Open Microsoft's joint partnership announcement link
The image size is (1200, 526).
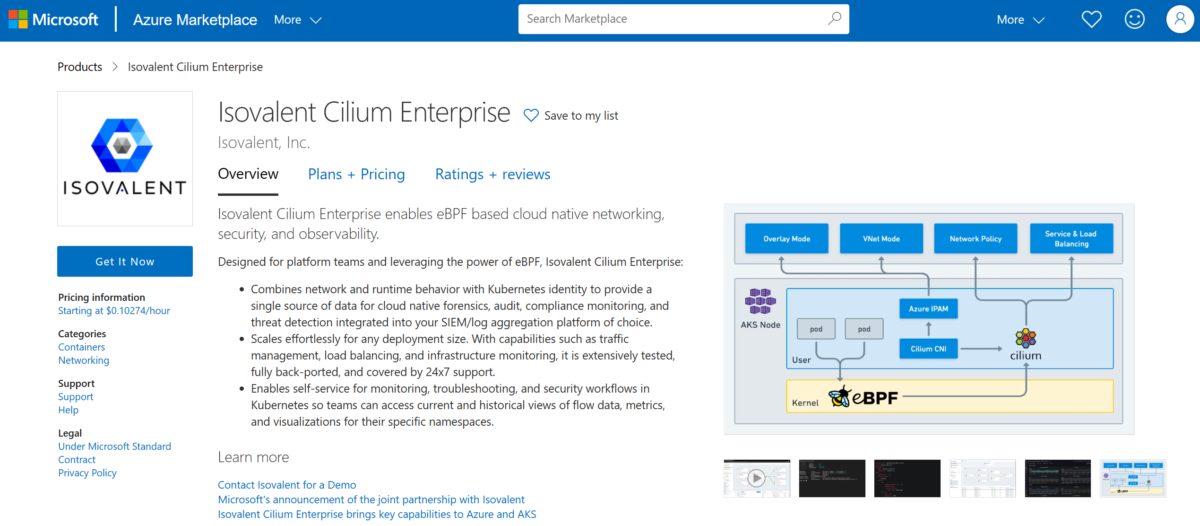coord(371,499)
